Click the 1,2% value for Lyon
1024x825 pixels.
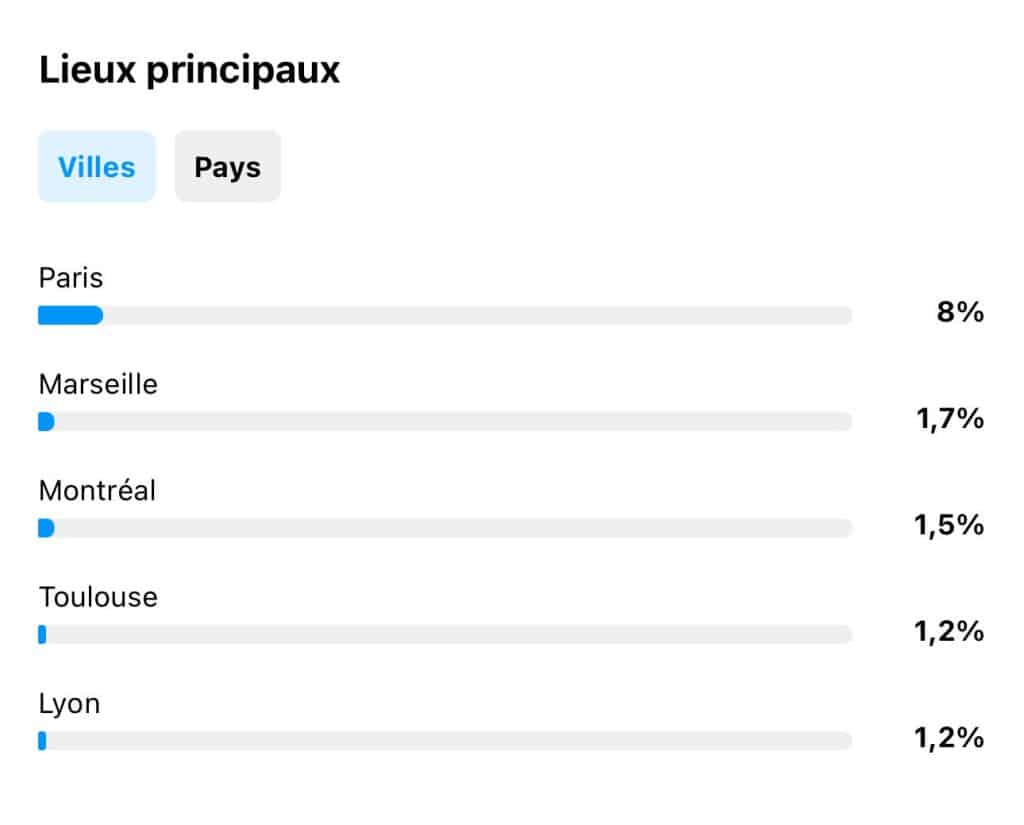pos(949,738)
